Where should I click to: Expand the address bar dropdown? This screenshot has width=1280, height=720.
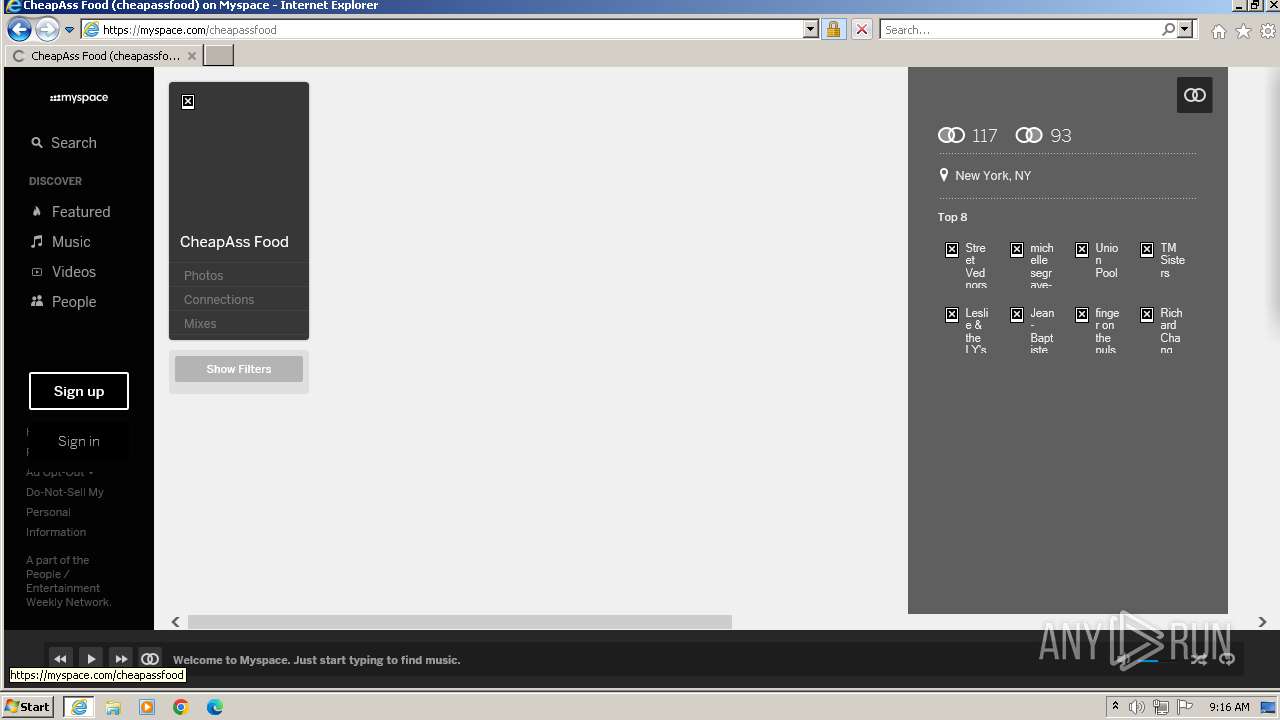tap(811, 30)
